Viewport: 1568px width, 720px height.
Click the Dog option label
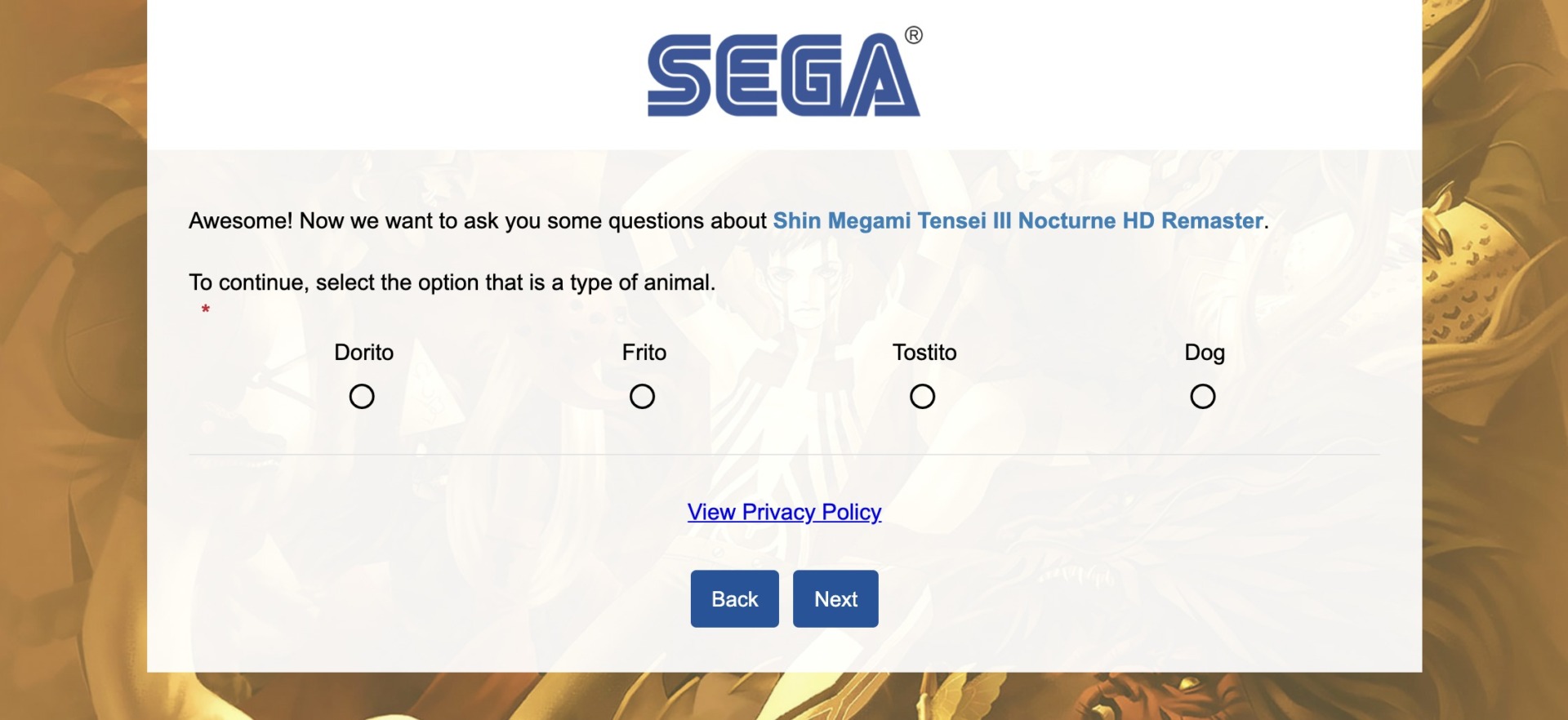tap(1205, 353)
